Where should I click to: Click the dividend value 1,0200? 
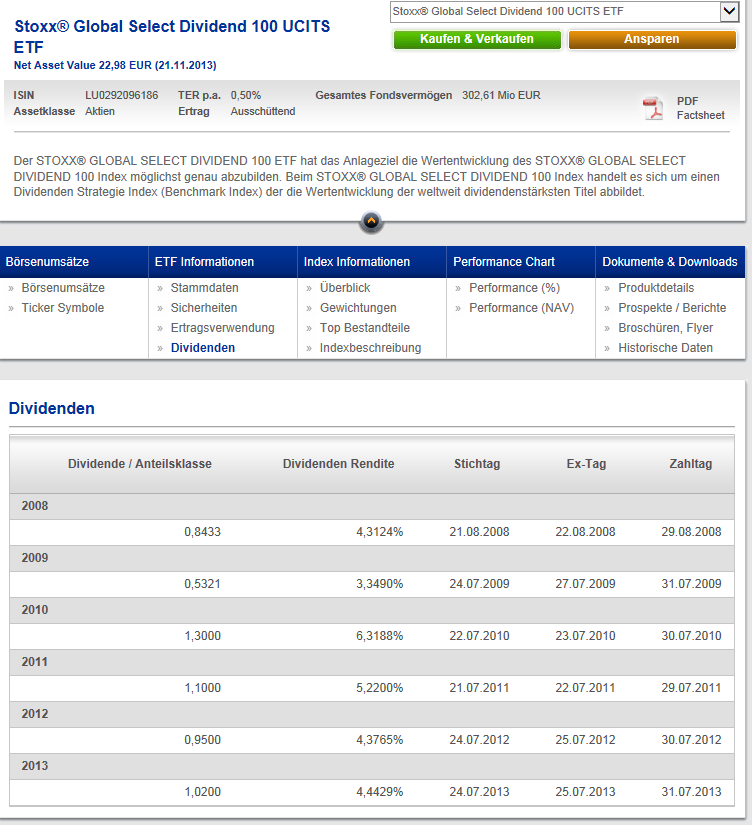pos(203,792)
